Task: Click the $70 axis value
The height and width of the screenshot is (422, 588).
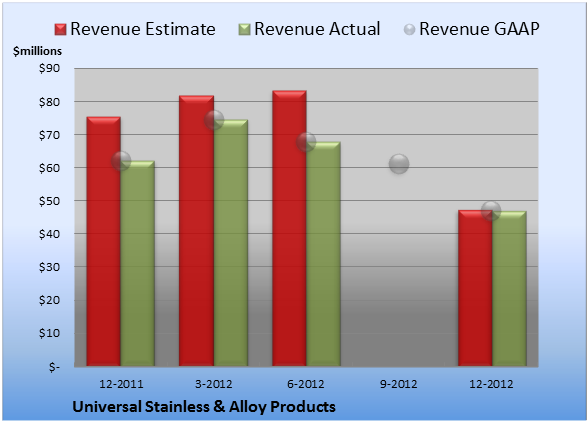Action: tap(49, 135)
